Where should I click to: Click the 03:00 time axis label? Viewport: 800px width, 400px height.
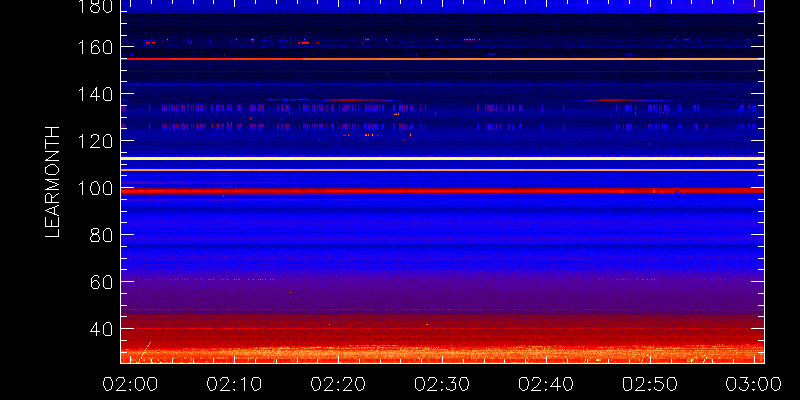pos(755,384)
